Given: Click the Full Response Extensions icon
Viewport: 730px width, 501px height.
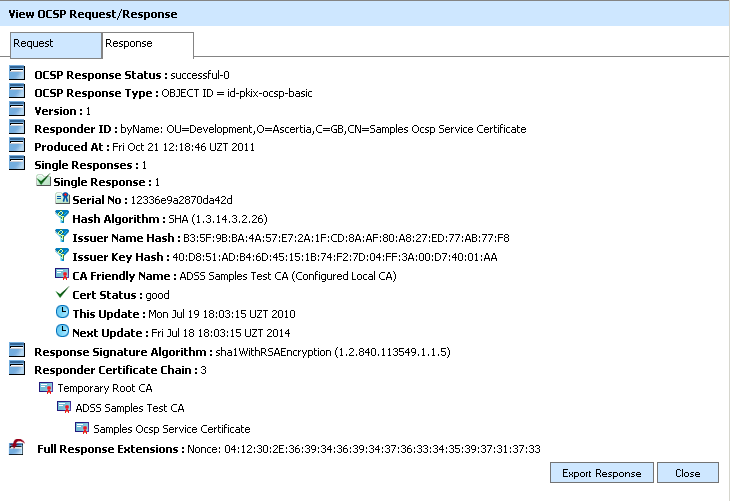Looking at the screenshot, I should pos(16,448).
